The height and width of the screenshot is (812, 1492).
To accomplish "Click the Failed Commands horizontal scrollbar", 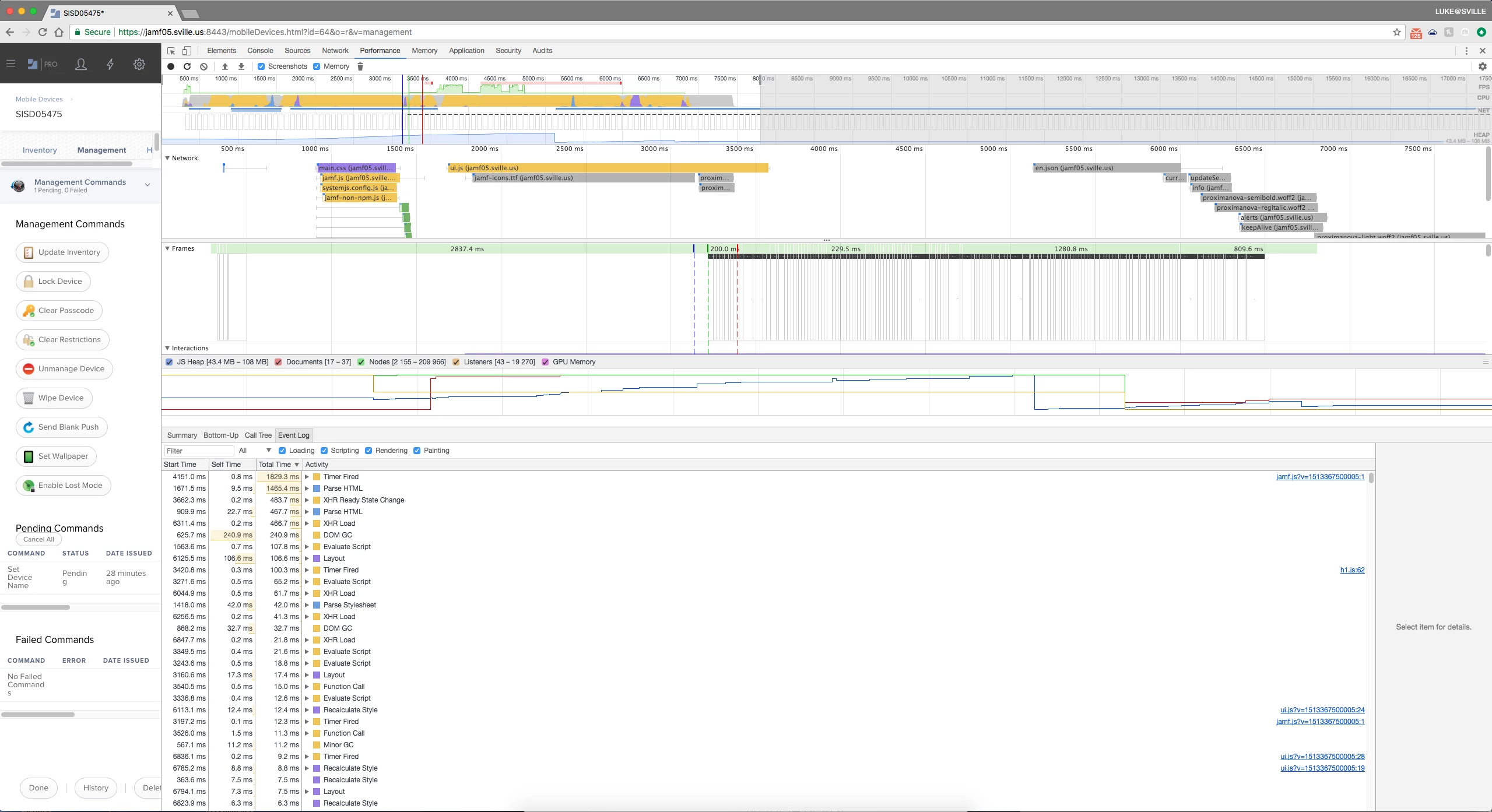I will (x=38, y=715).
